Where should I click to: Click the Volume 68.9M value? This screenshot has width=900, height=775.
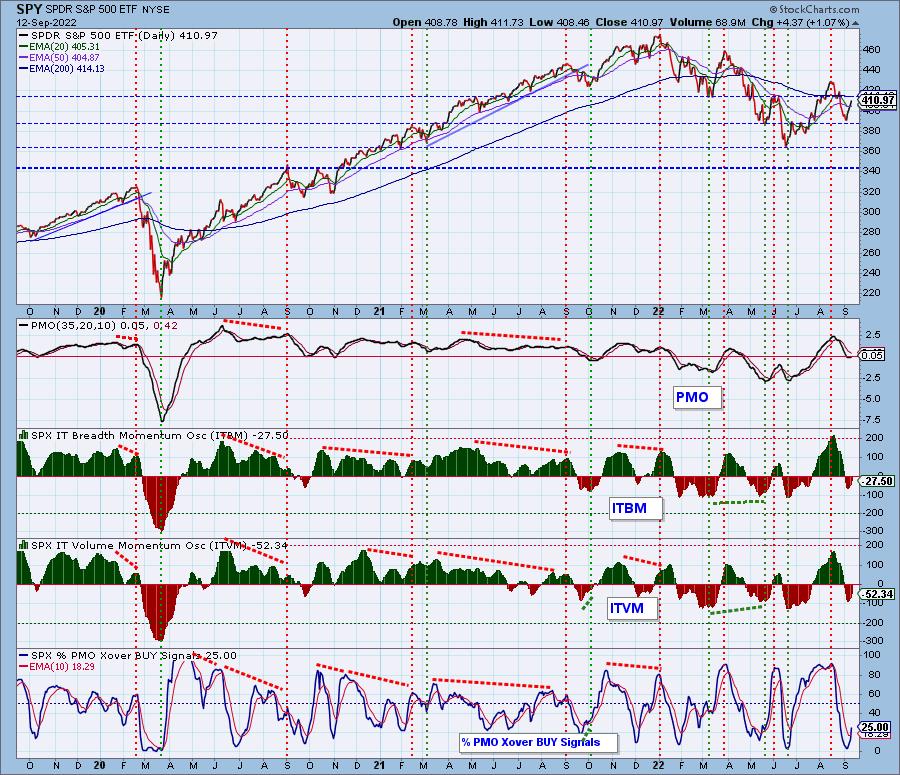coord(707,22)
